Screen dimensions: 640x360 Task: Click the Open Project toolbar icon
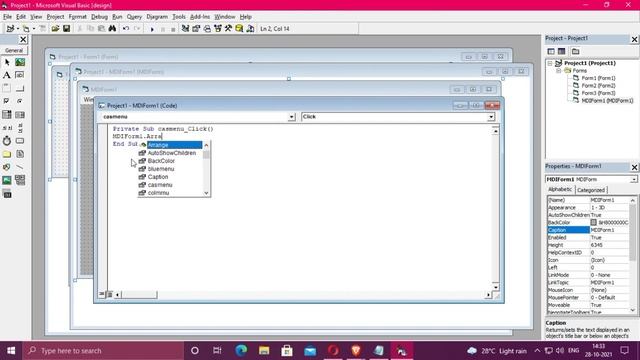[x=55, y=29]
